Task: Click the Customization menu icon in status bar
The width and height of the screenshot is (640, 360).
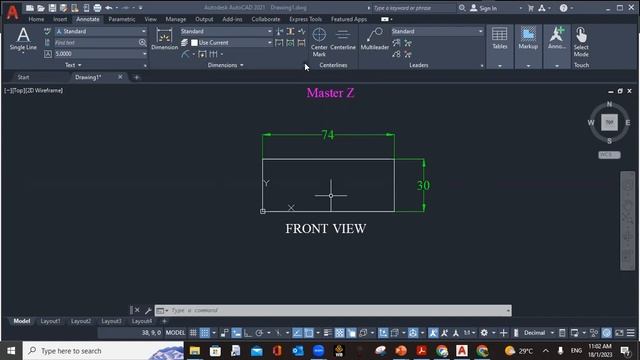Action: click(x=631, y=333)
